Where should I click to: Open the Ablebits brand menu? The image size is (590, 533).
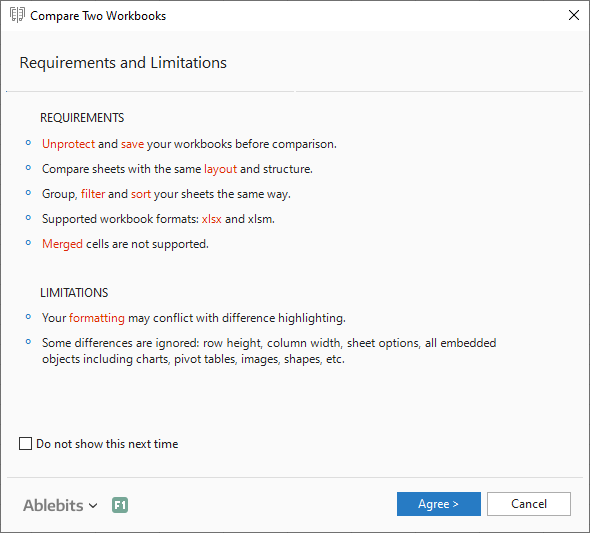tap(53, 505)
